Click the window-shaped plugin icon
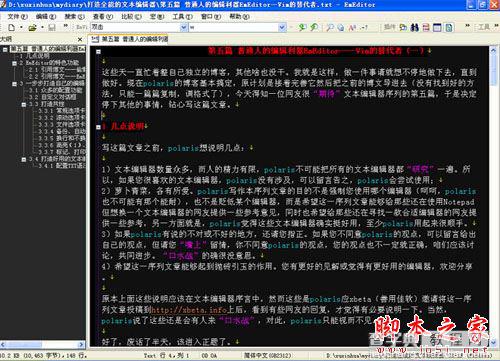 [437, 27]
